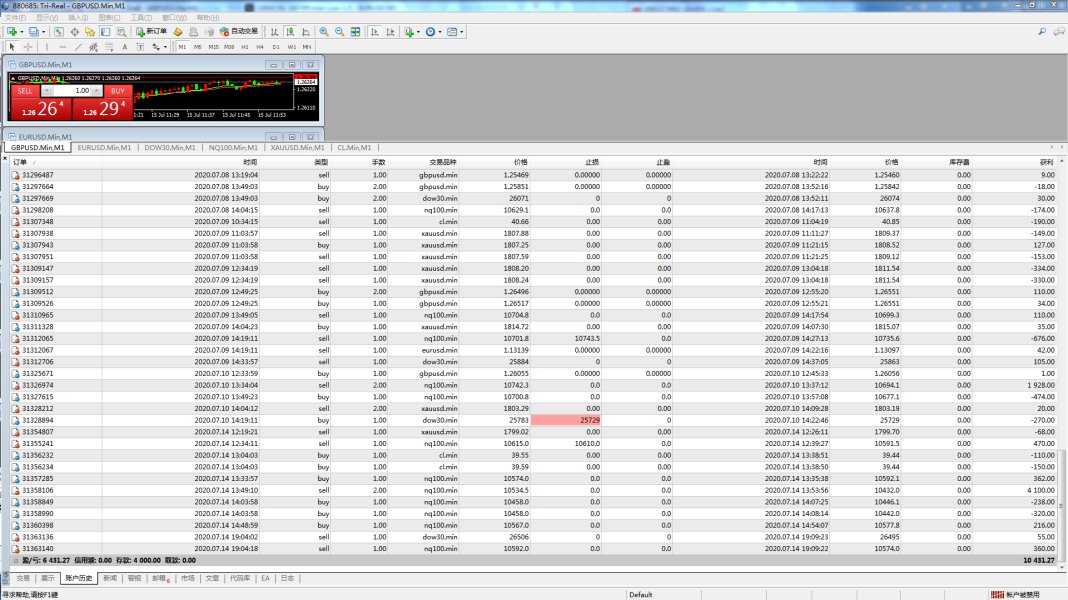Image resolution: width=1068 pixels, height=600 pixels.
Task: Select the text label 'A' tool
Action: pos(124,47)
